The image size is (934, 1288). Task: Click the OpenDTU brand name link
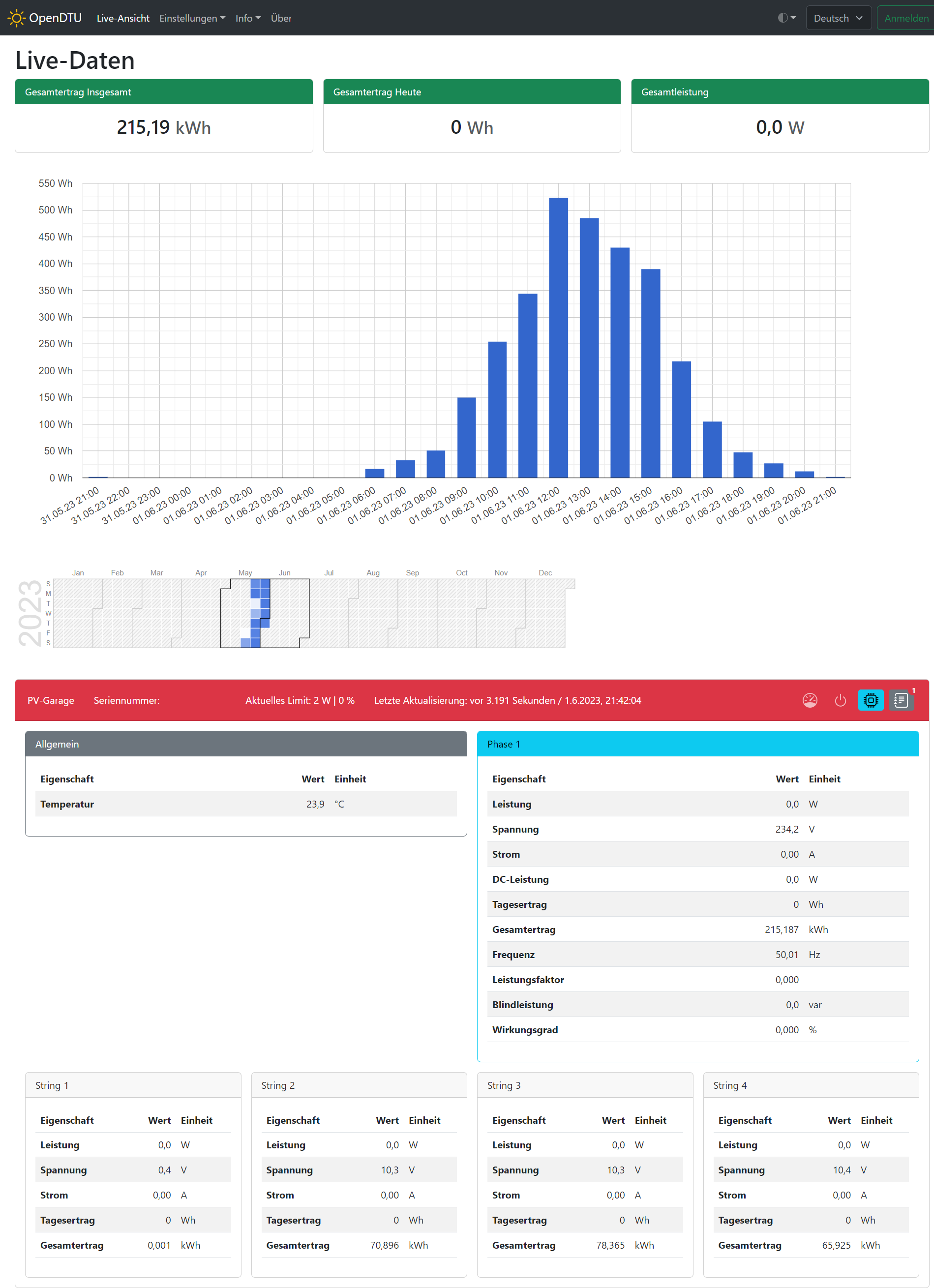point(55,18)
